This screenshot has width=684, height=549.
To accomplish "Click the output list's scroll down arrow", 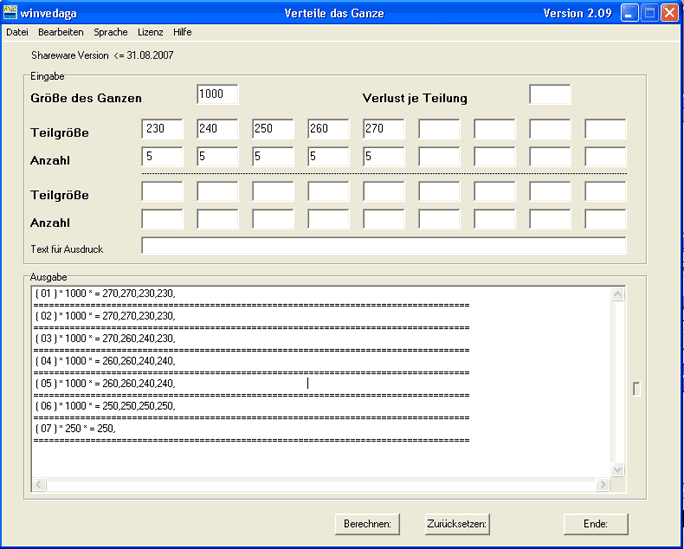I will (x=617, y=470).
